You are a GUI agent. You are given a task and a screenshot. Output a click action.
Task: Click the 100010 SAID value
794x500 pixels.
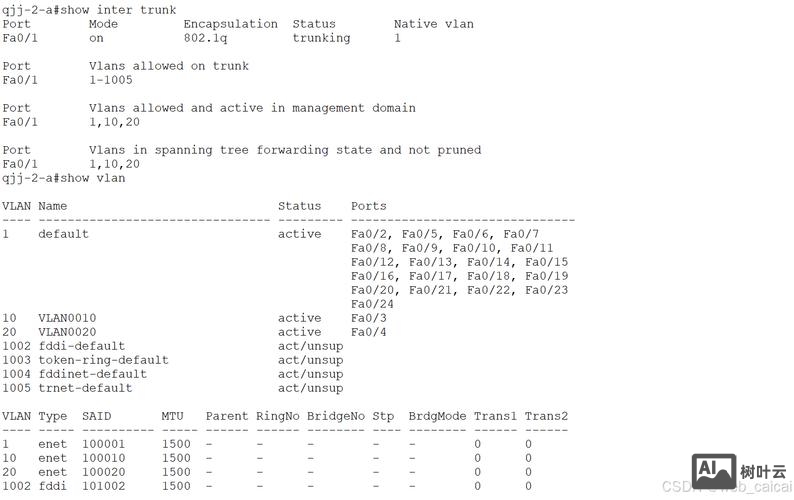[103, 458]
